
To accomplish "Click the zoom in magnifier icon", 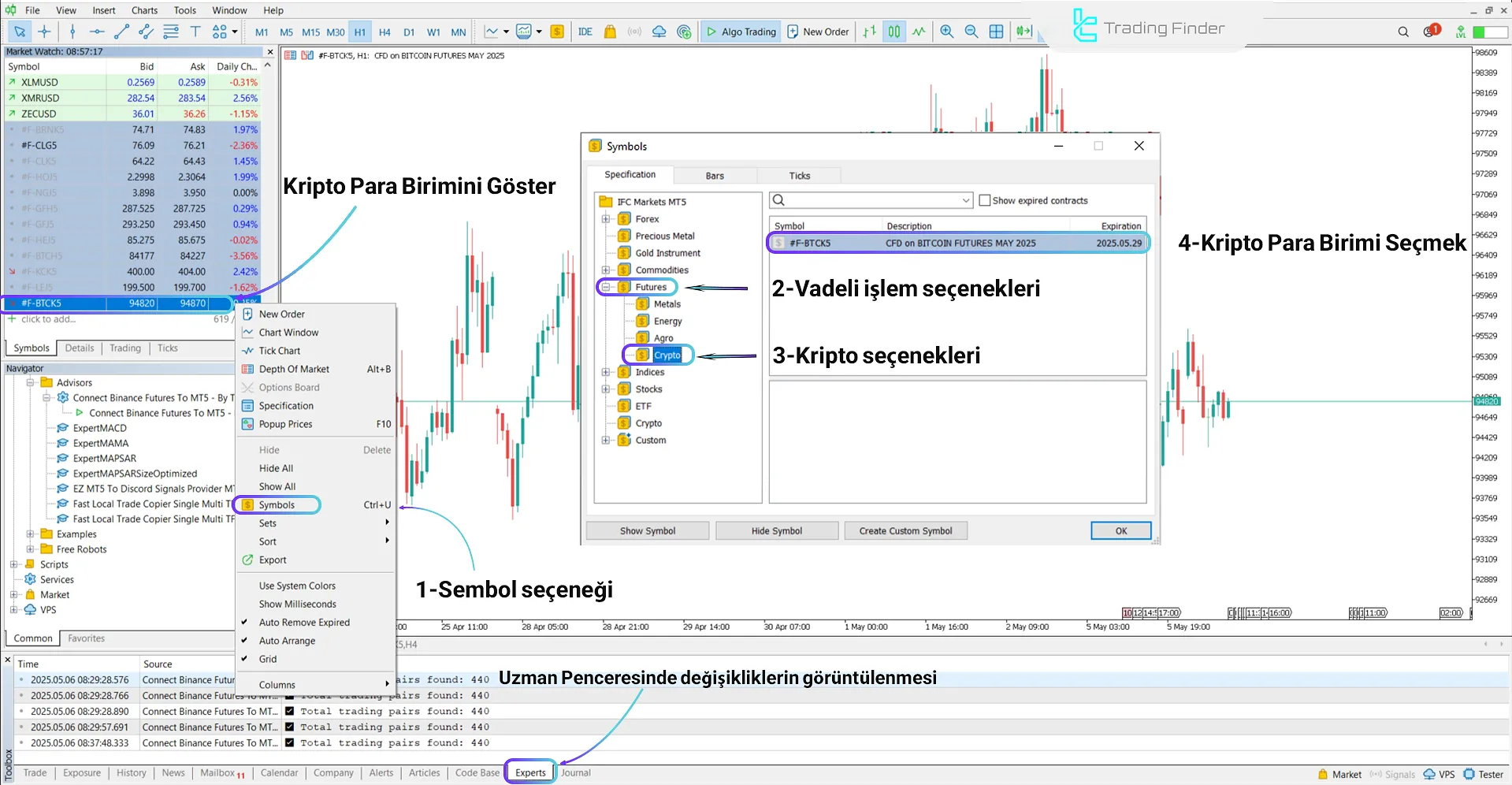I will (946, 32).
